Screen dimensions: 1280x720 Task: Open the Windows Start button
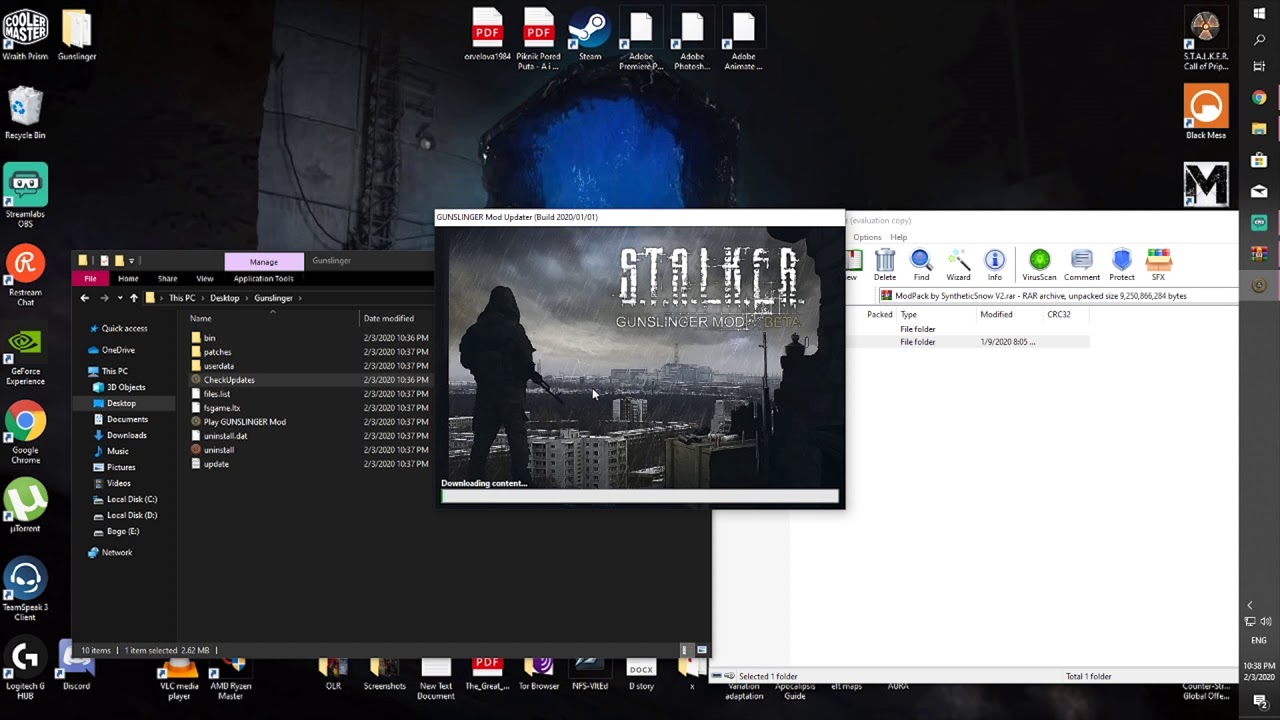[x=1259, y=14]
